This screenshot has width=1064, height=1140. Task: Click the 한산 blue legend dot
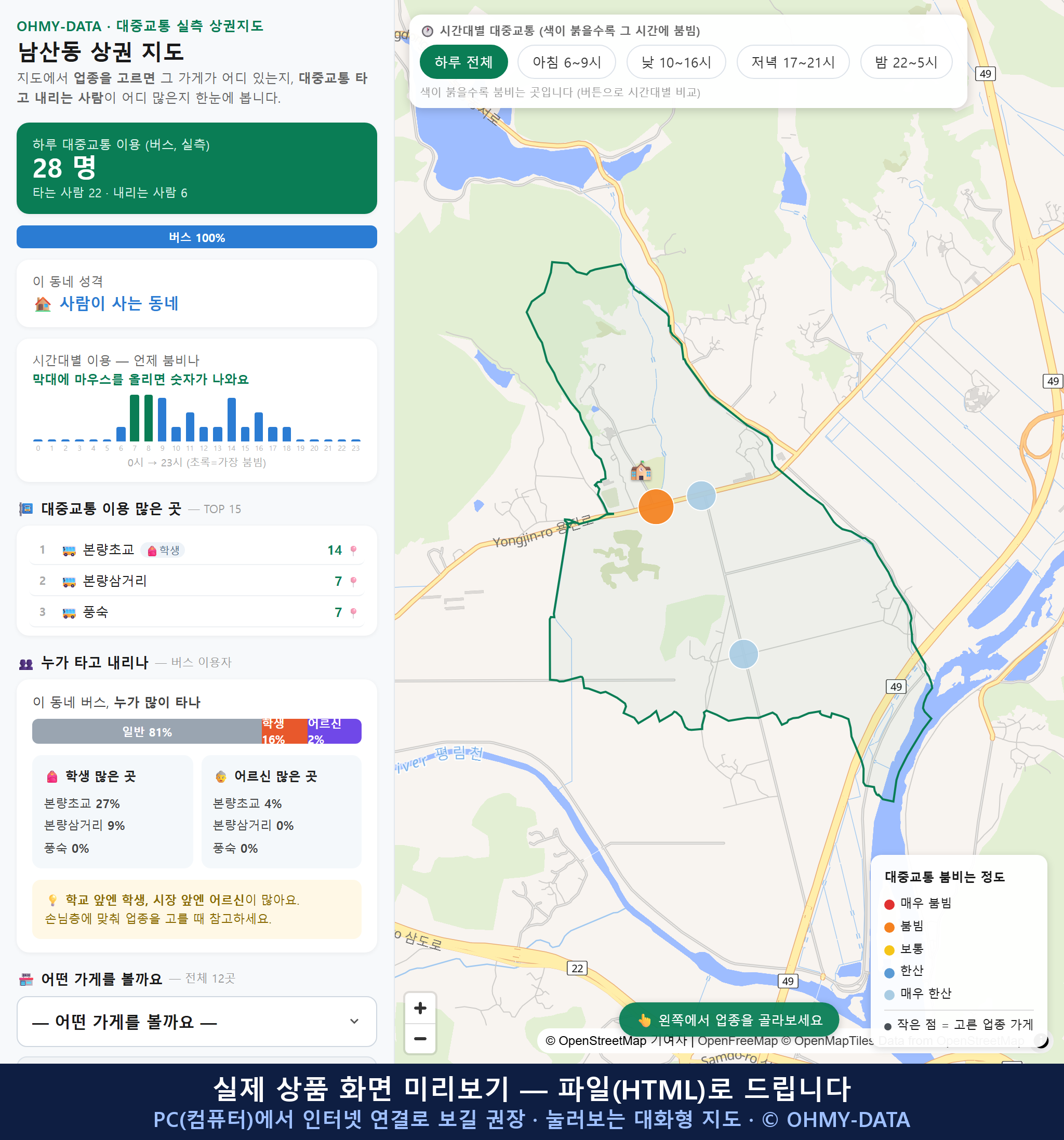tap(889, 973)
